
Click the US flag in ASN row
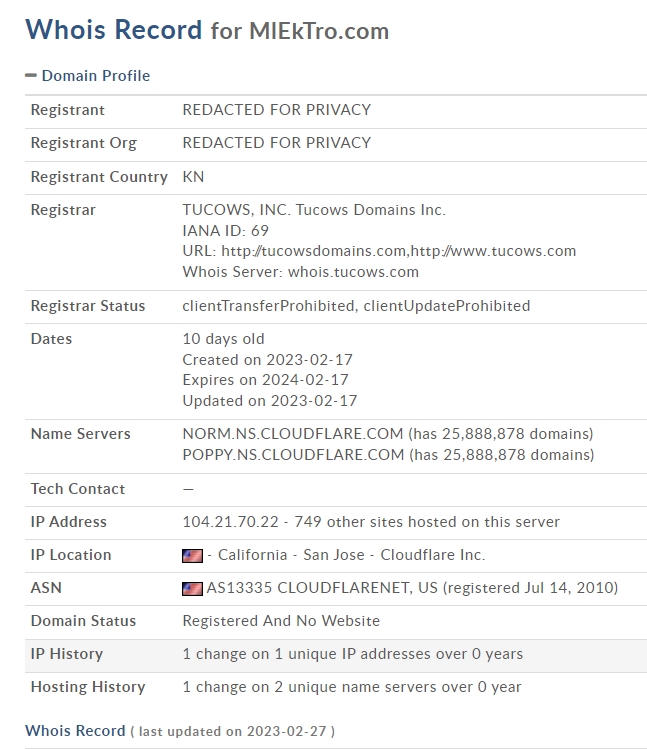(x=193, y=588)
